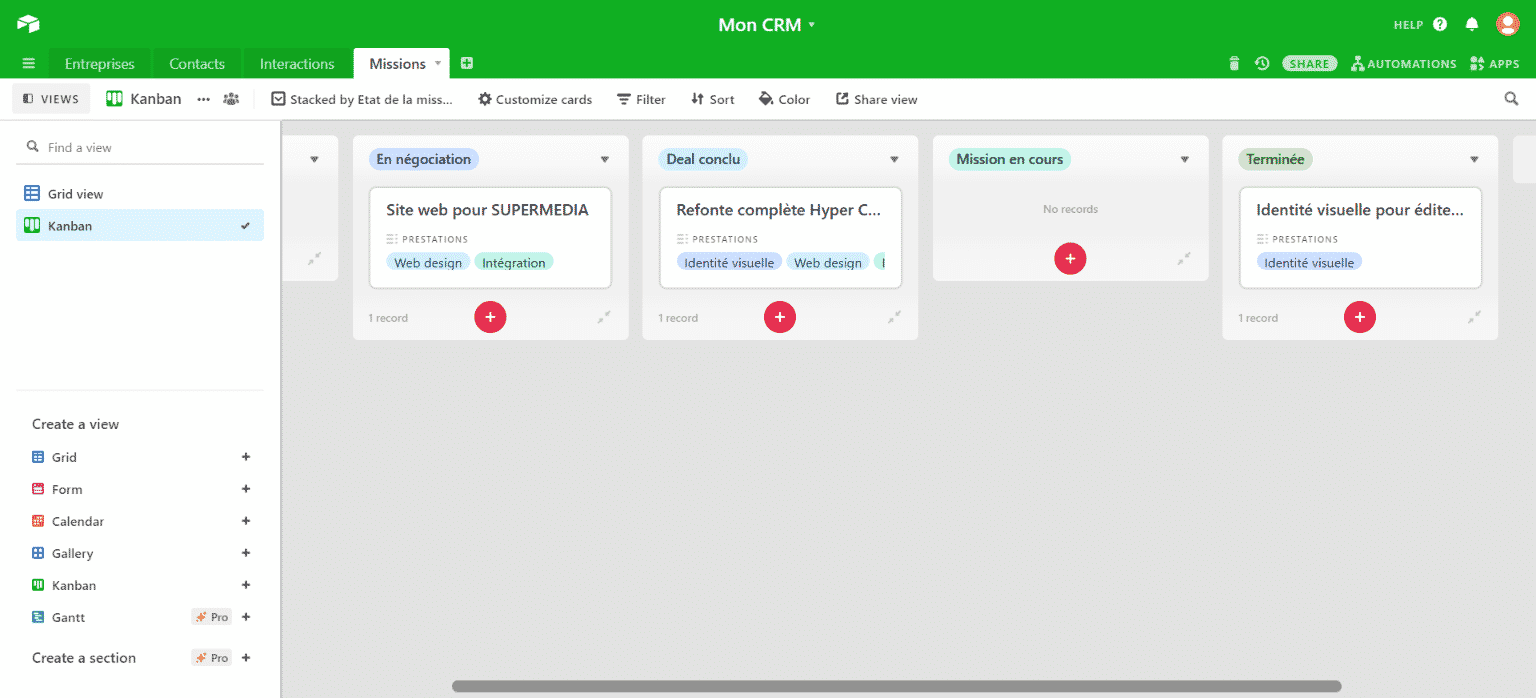Open dropdown of leftmost partially hidden stack
Image resolution: width=1536 pixels, height=698 pixels.
(x=314, y=159)
